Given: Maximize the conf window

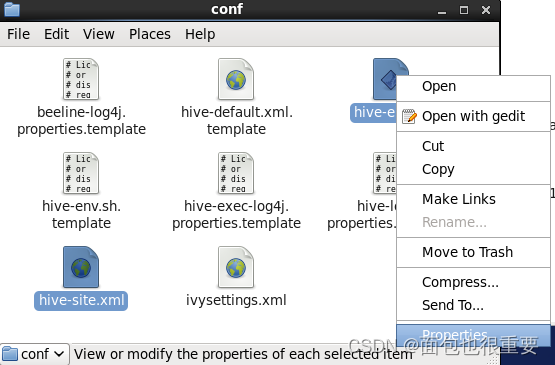Looking at the screenshot, I should coord(464,10).
